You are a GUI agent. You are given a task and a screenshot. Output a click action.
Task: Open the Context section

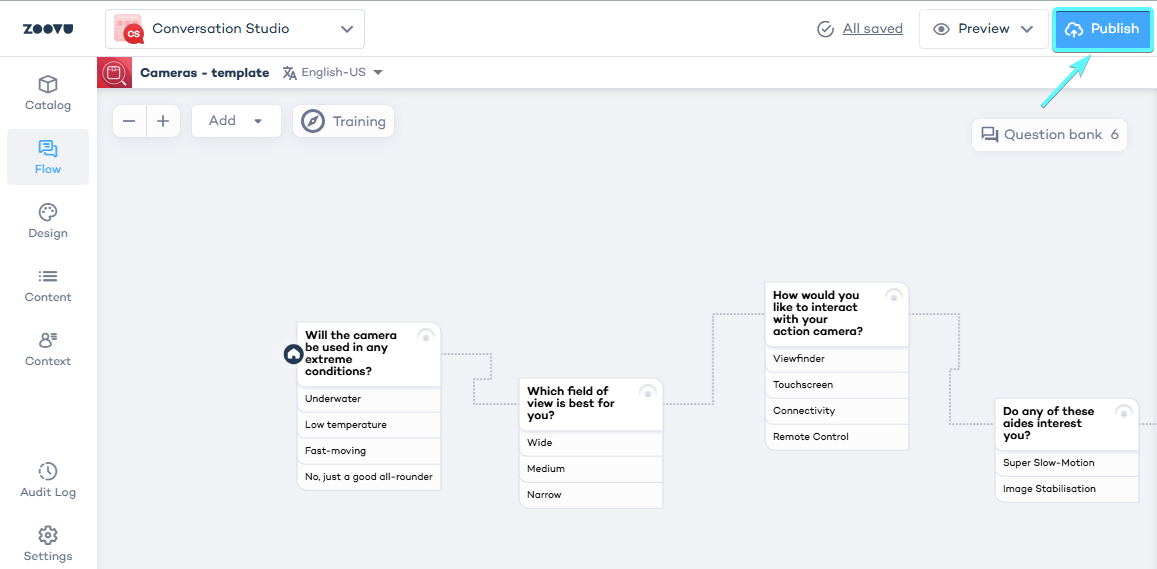point(48,349)
